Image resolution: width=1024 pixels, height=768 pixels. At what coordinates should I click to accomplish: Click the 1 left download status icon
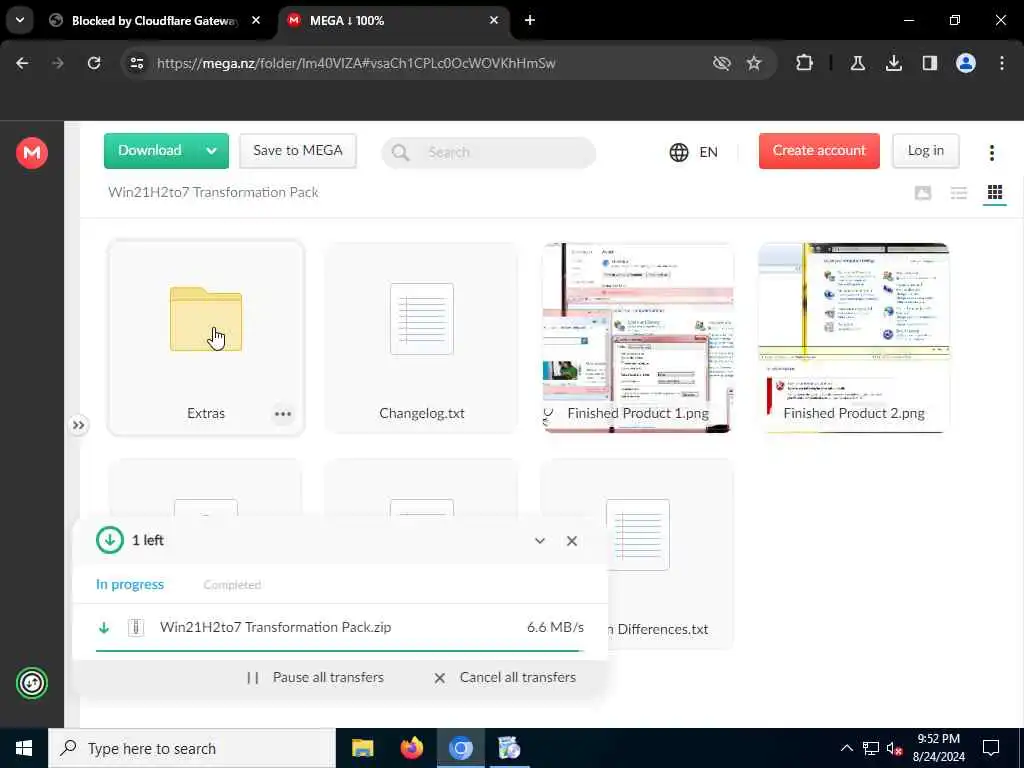point(110,540)
